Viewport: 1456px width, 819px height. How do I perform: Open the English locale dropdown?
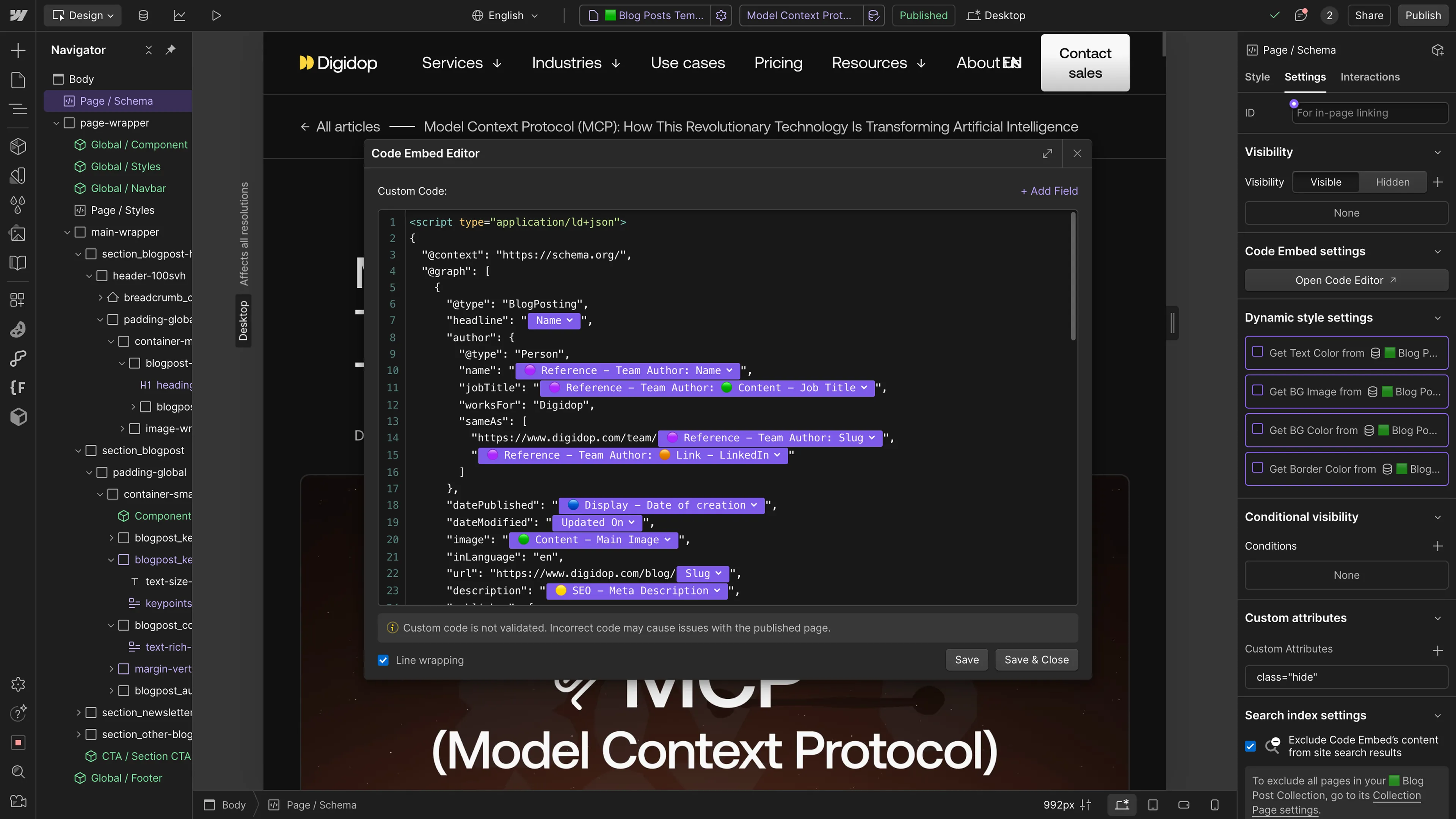[505, 15]
